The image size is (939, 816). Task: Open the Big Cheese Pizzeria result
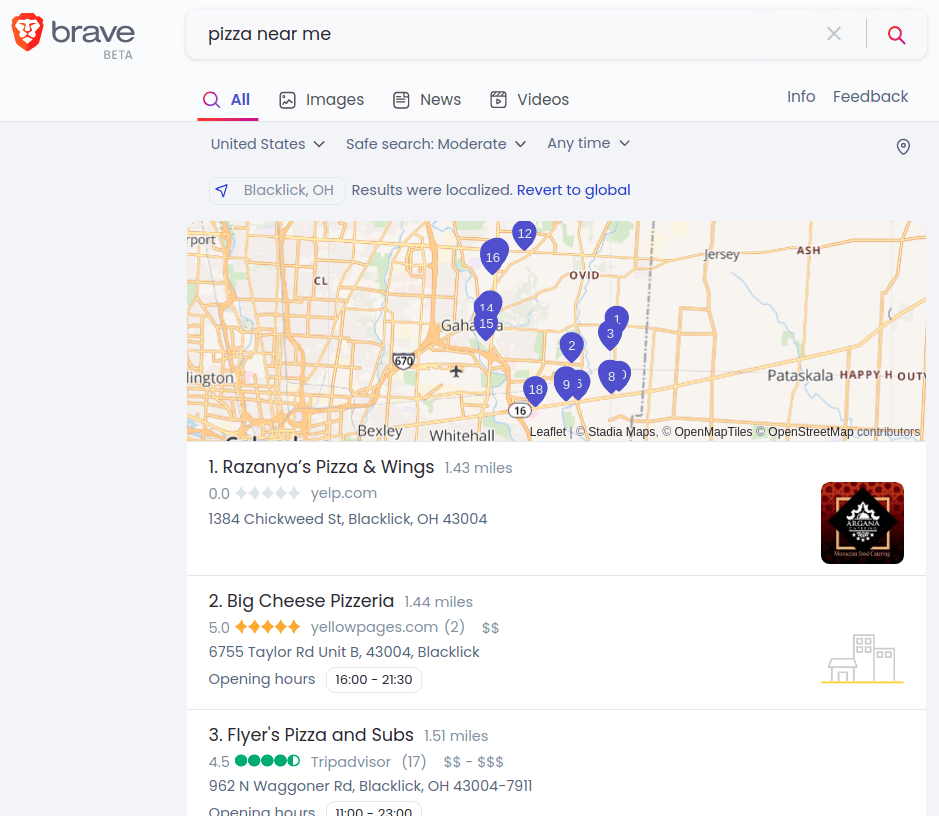[x=301, y=601]
